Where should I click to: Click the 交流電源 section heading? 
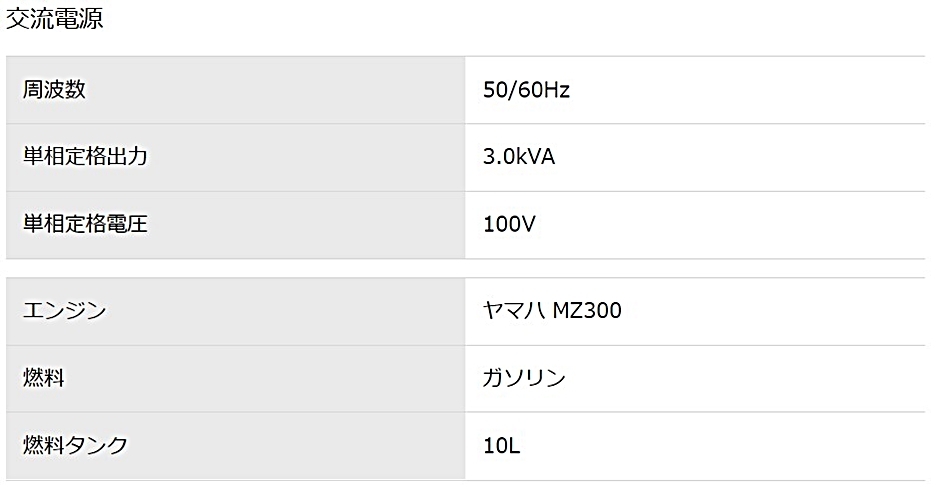[55, 17]
